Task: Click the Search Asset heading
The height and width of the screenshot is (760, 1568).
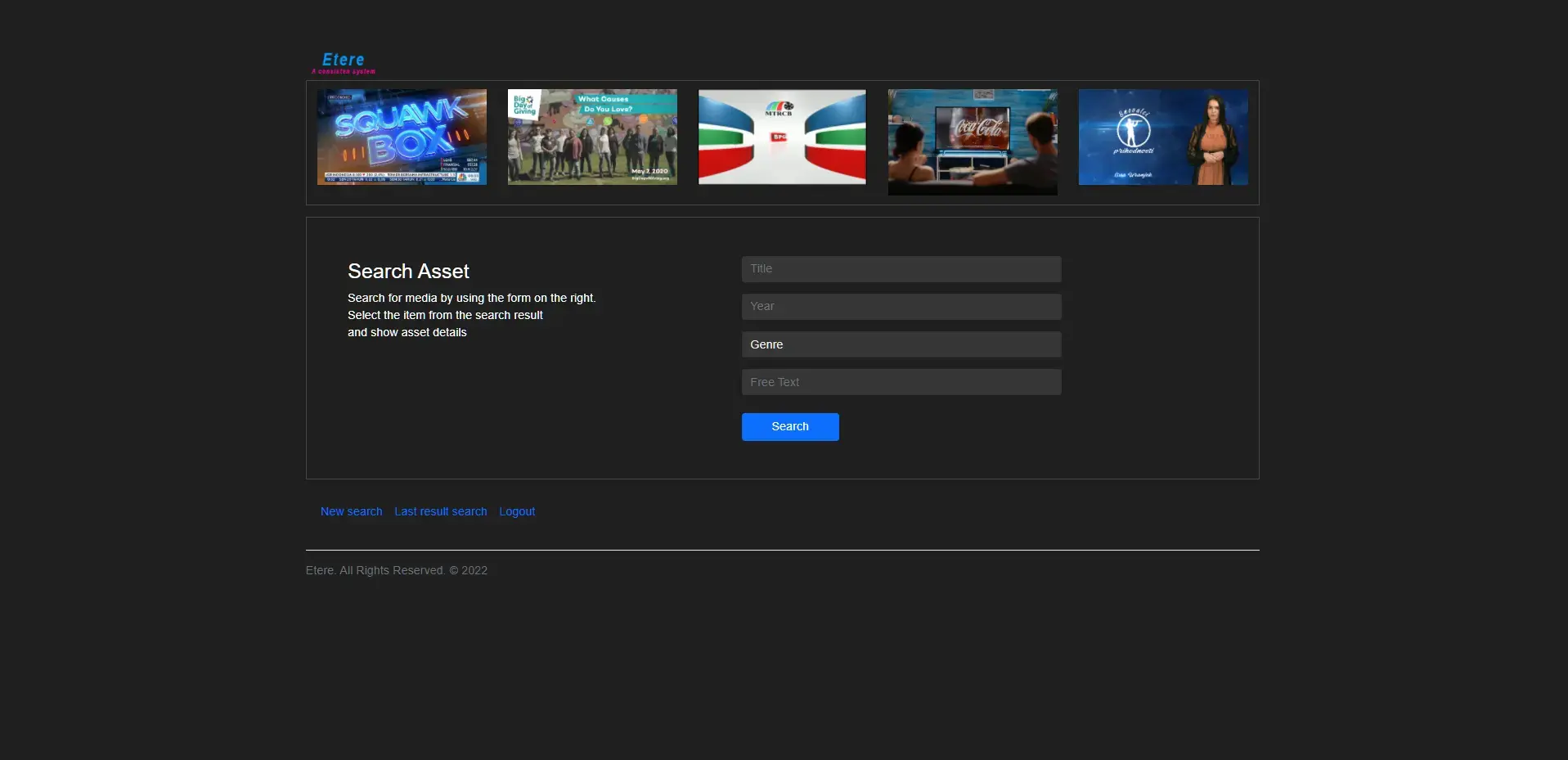Action: click(x=408, y=271)
